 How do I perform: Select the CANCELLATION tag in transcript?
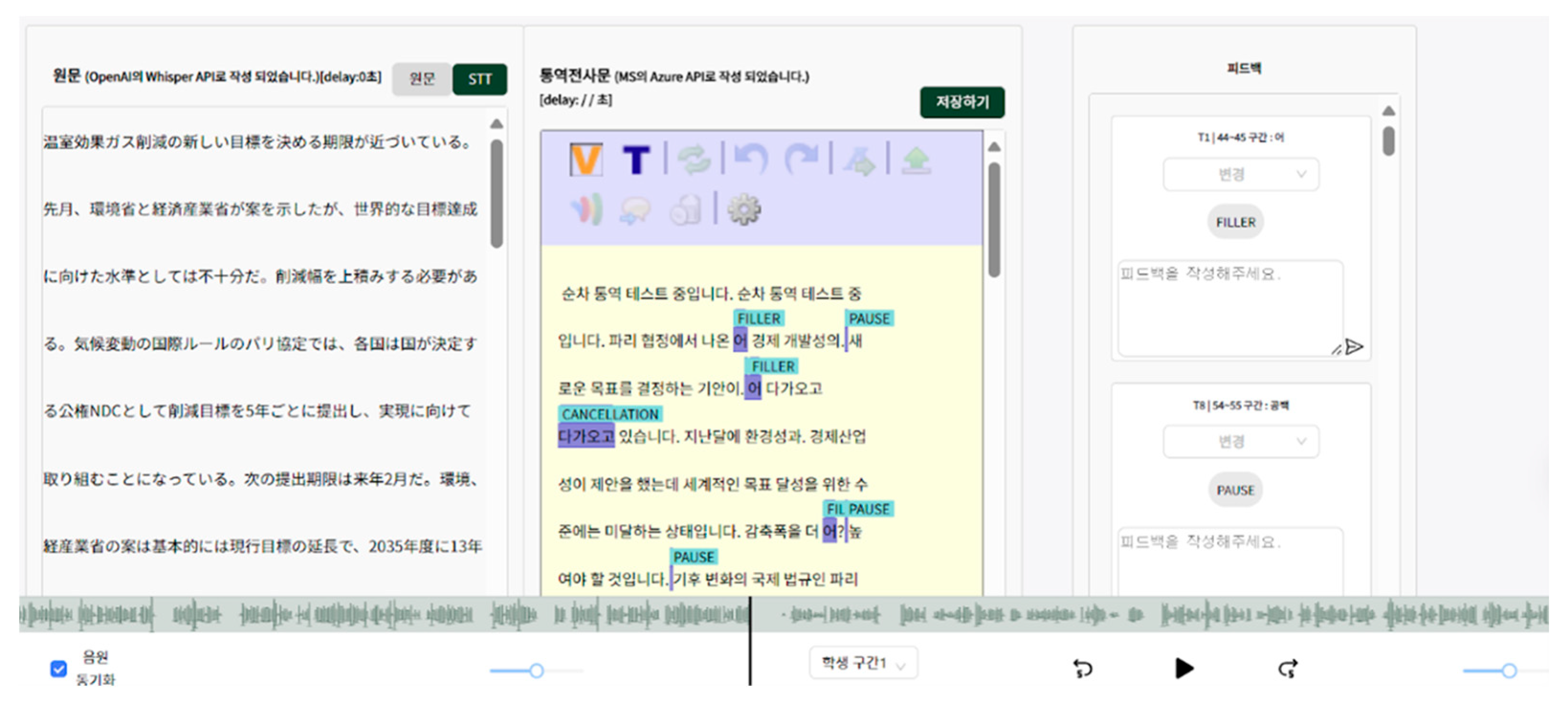[x=610, y=414]
